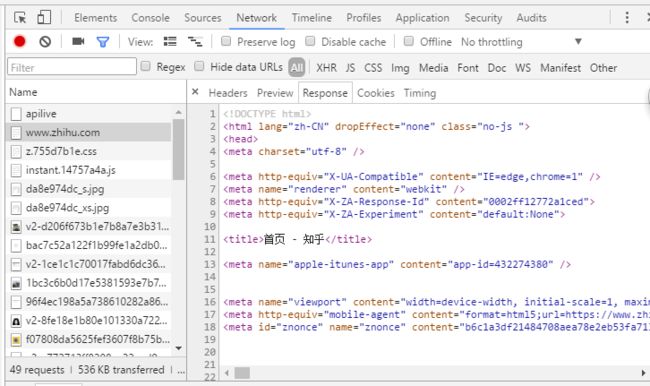Filter requests by WS

(x=523, y=68)
